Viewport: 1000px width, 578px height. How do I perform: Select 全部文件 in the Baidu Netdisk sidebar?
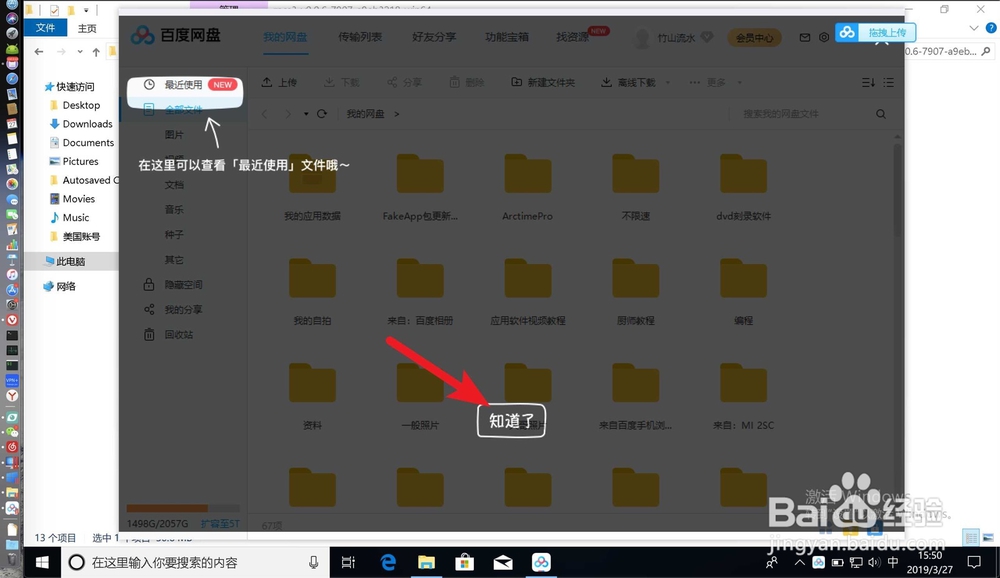point(184,110)
